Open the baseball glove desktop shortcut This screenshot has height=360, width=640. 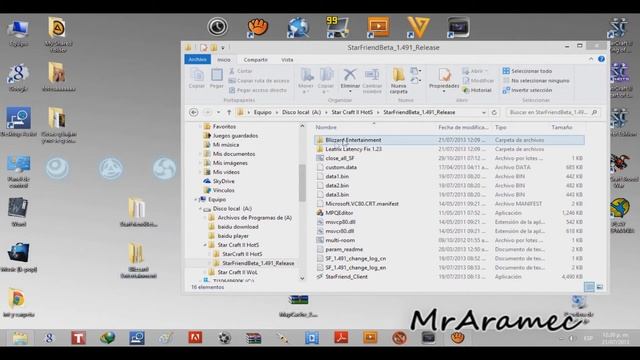[x=258, y=27]
